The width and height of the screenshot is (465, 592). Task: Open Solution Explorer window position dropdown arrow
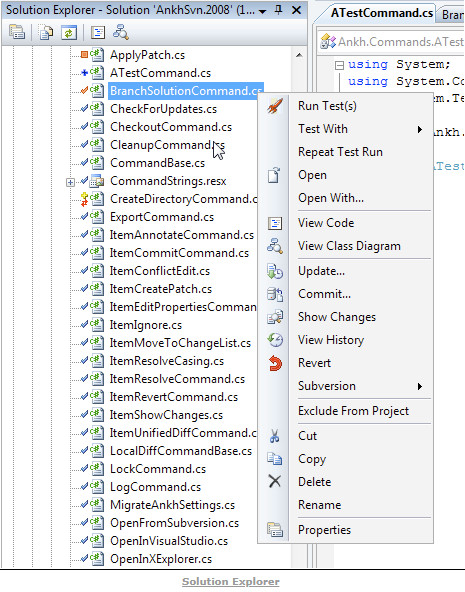(263, 11)
